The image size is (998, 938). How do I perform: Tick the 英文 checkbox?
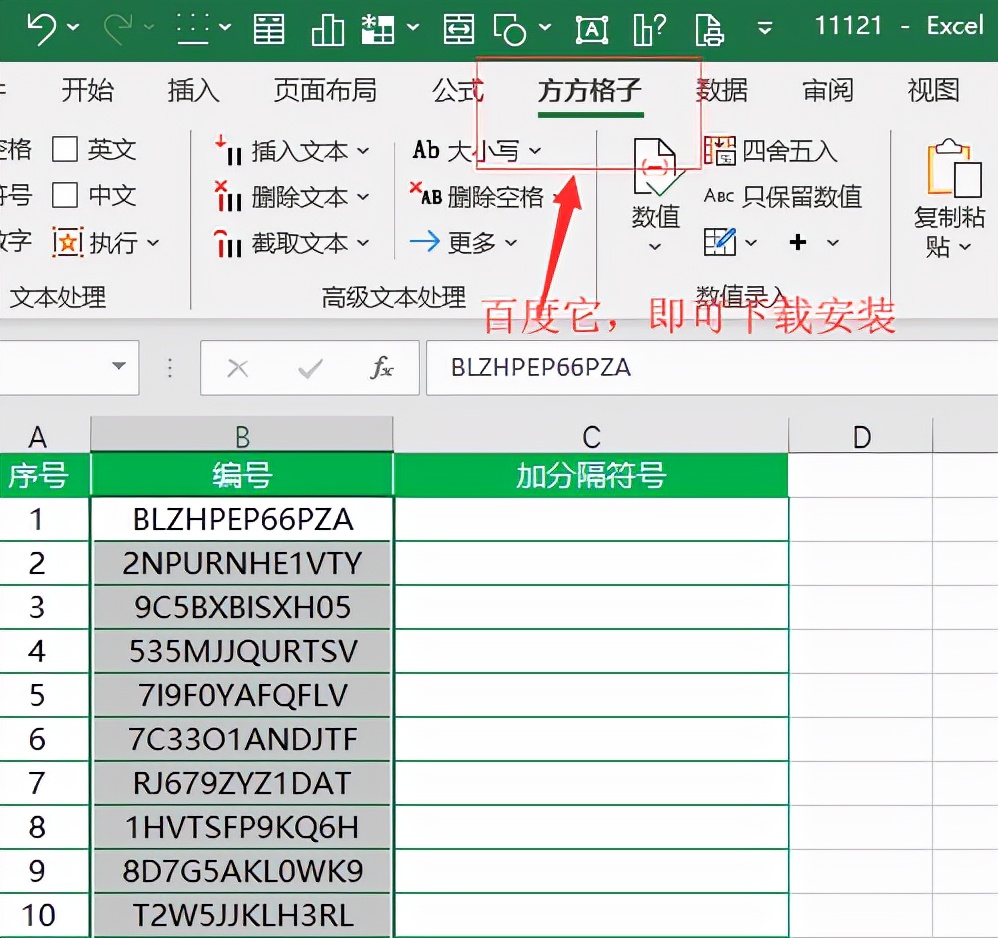pyautogui.click(x=65, y=150)
